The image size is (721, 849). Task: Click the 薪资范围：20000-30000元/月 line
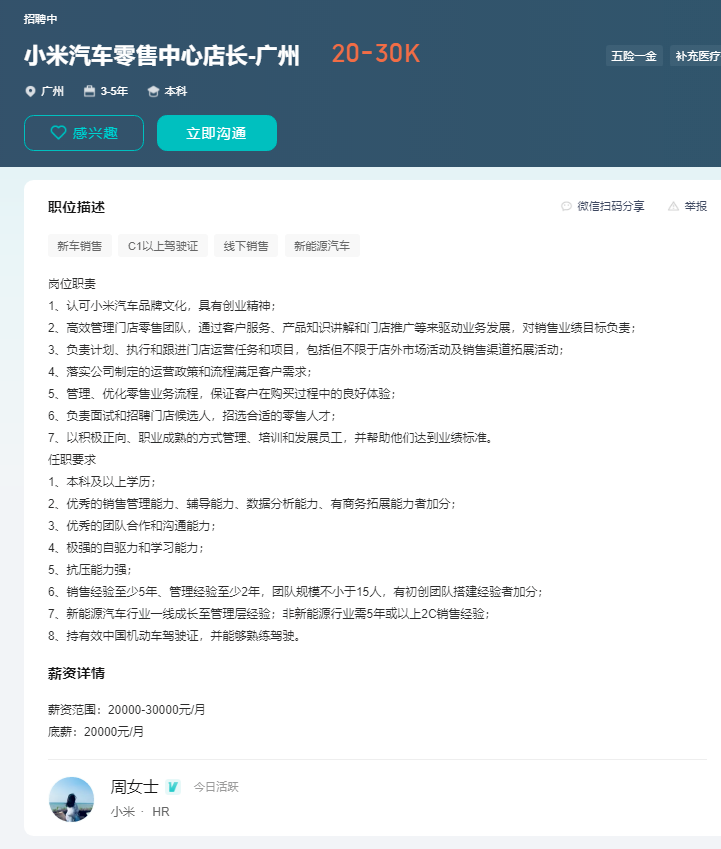pyautogui.click(x=127, y=709)
